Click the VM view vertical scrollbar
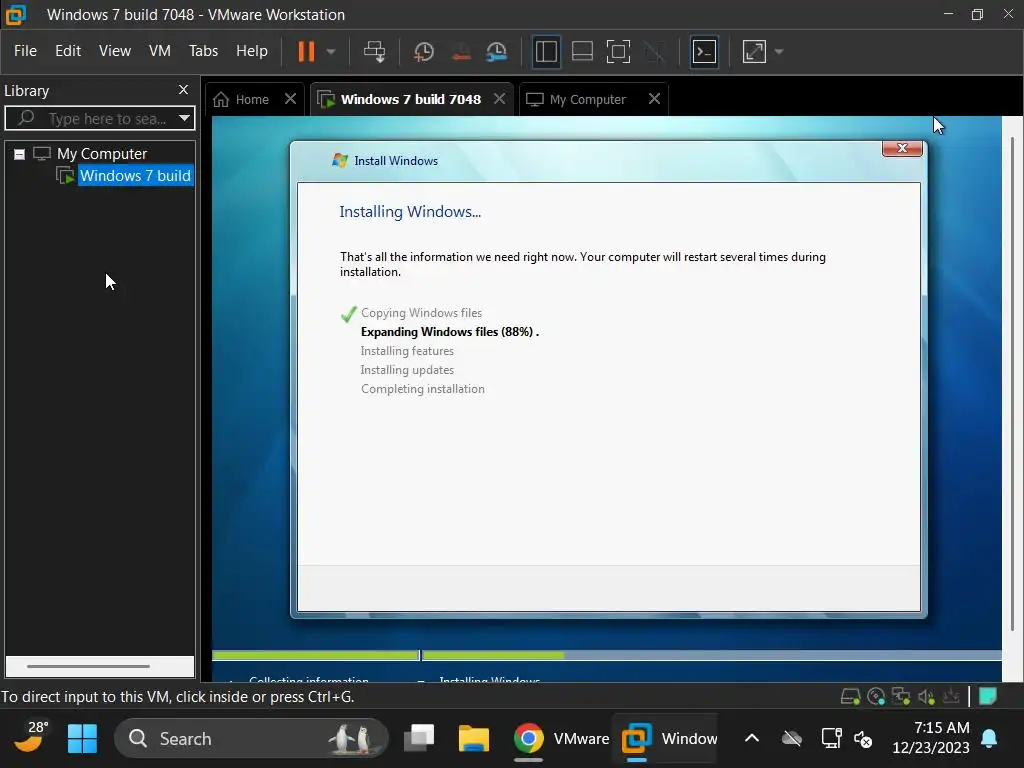1024x768 pixels. [1012, 384]
